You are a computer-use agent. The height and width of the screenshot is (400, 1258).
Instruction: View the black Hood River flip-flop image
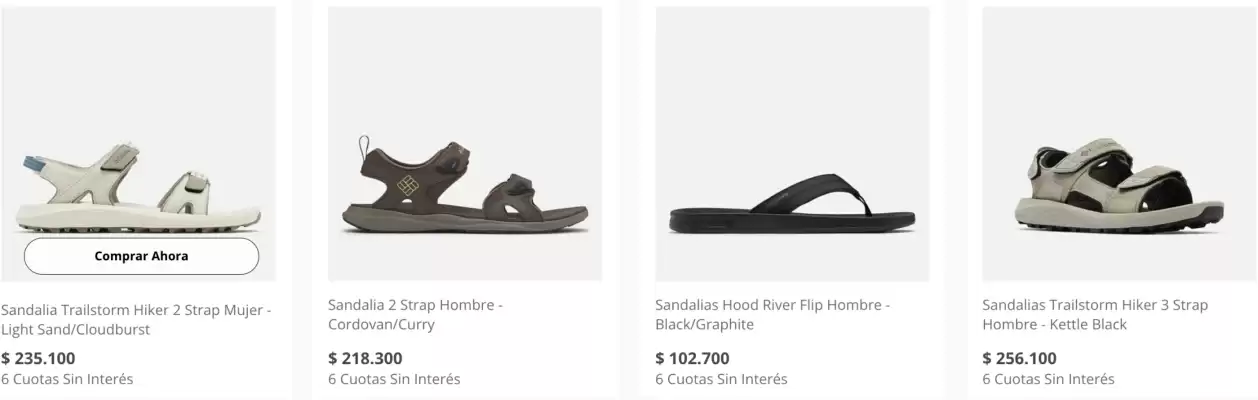click(792, 205)
